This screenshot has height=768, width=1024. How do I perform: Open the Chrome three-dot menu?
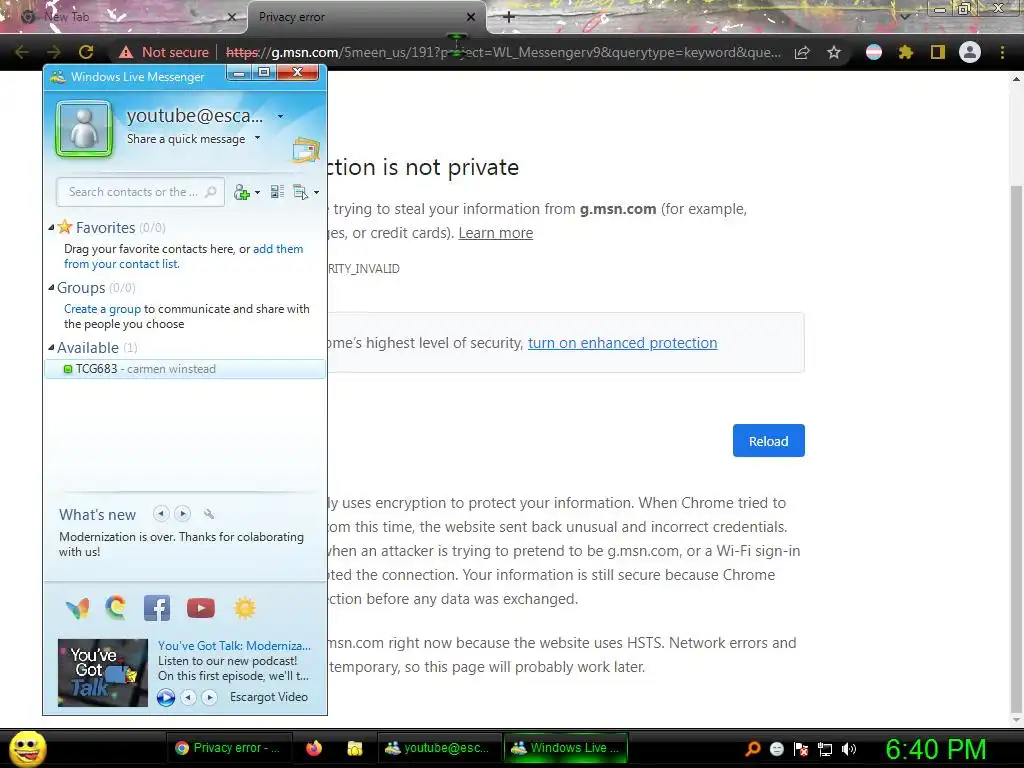tap(1002, 52)
